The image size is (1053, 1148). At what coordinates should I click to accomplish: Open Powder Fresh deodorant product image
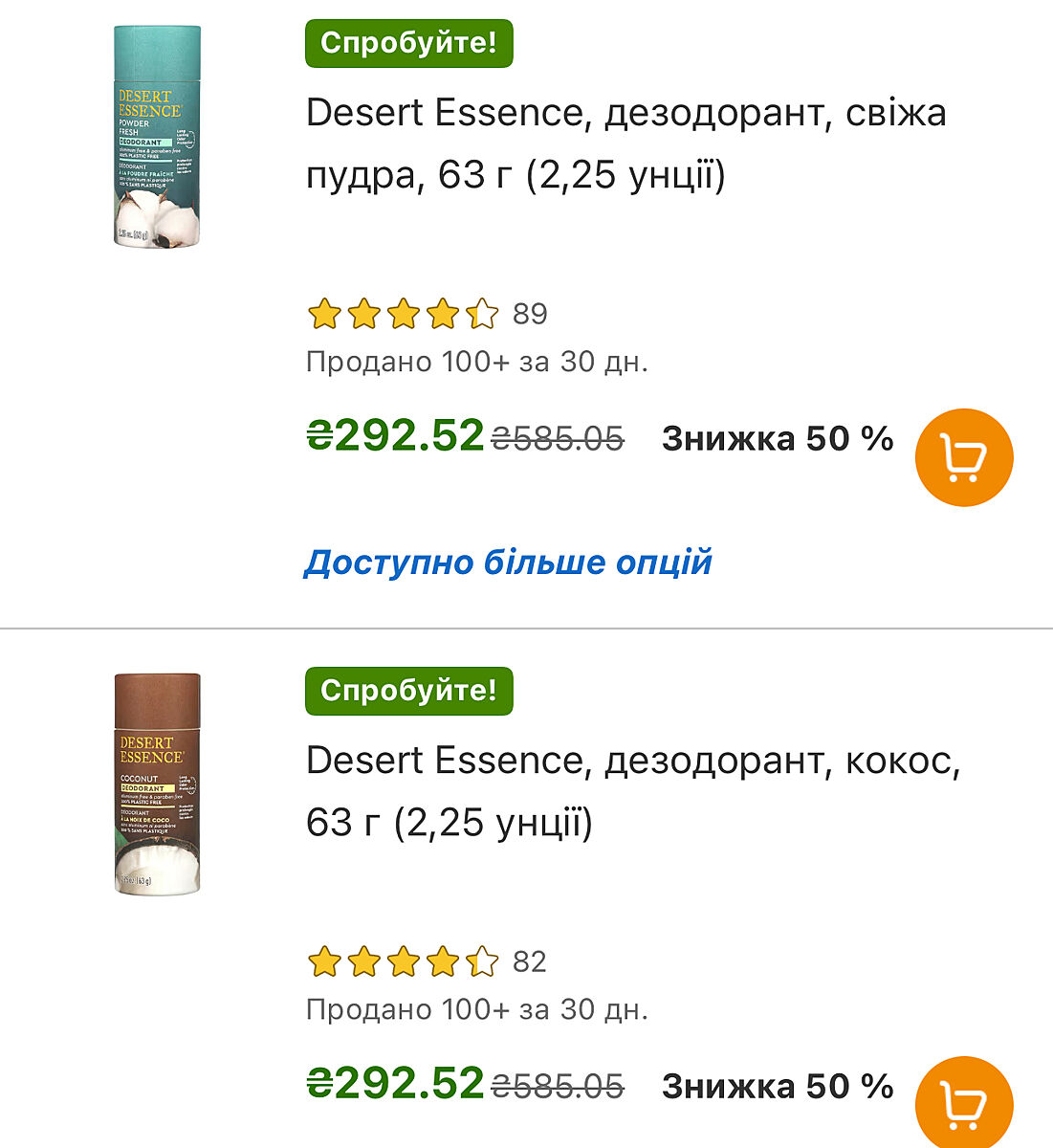click(157, 136)
